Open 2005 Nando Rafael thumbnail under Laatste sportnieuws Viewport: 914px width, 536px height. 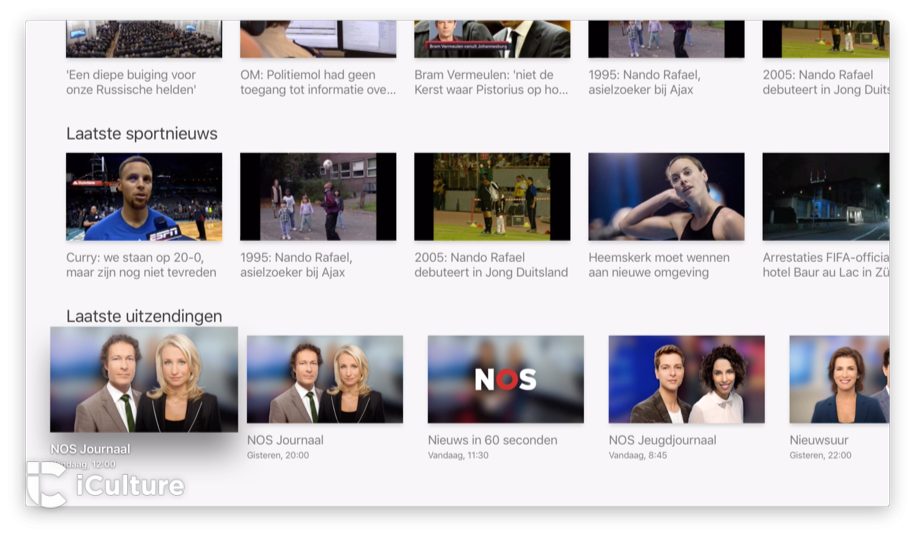[x=492, y=197]
